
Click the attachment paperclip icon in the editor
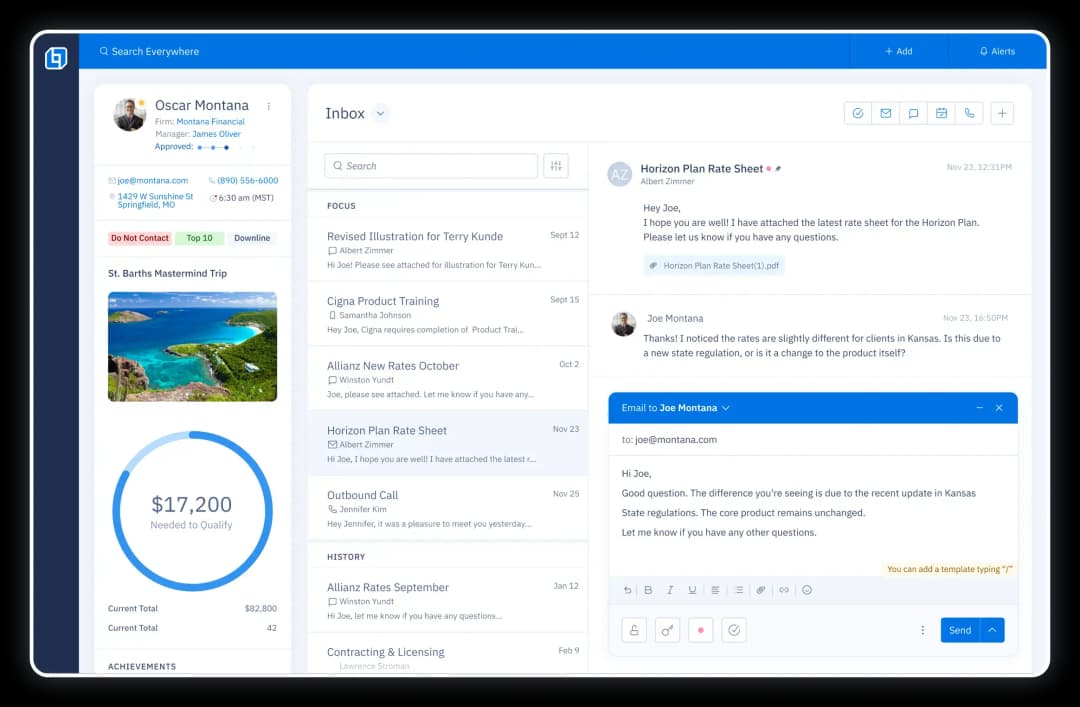pyautogui.click(x=761, y=590)
